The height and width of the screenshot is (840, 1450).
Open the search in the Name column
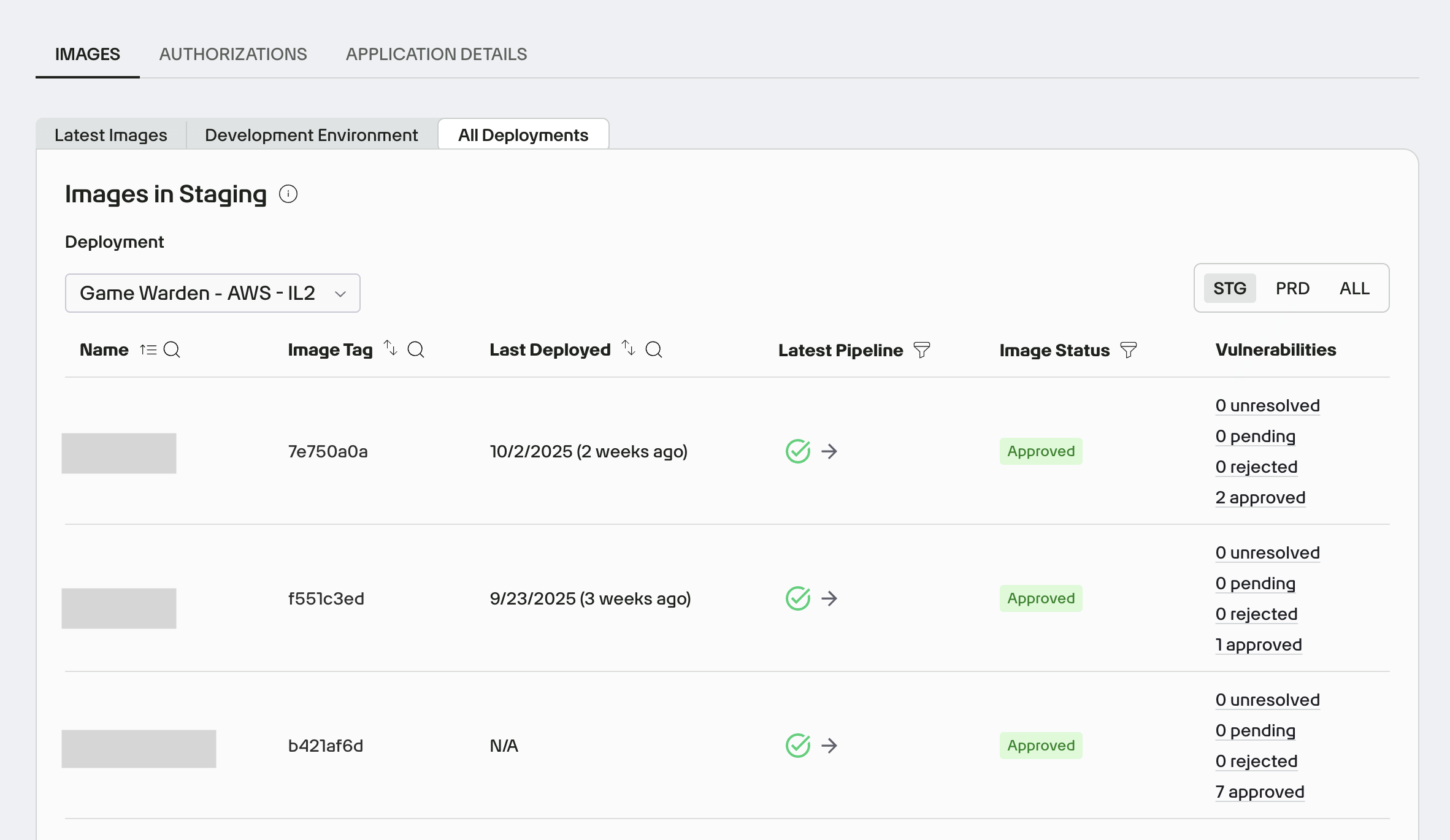(172, 349)
